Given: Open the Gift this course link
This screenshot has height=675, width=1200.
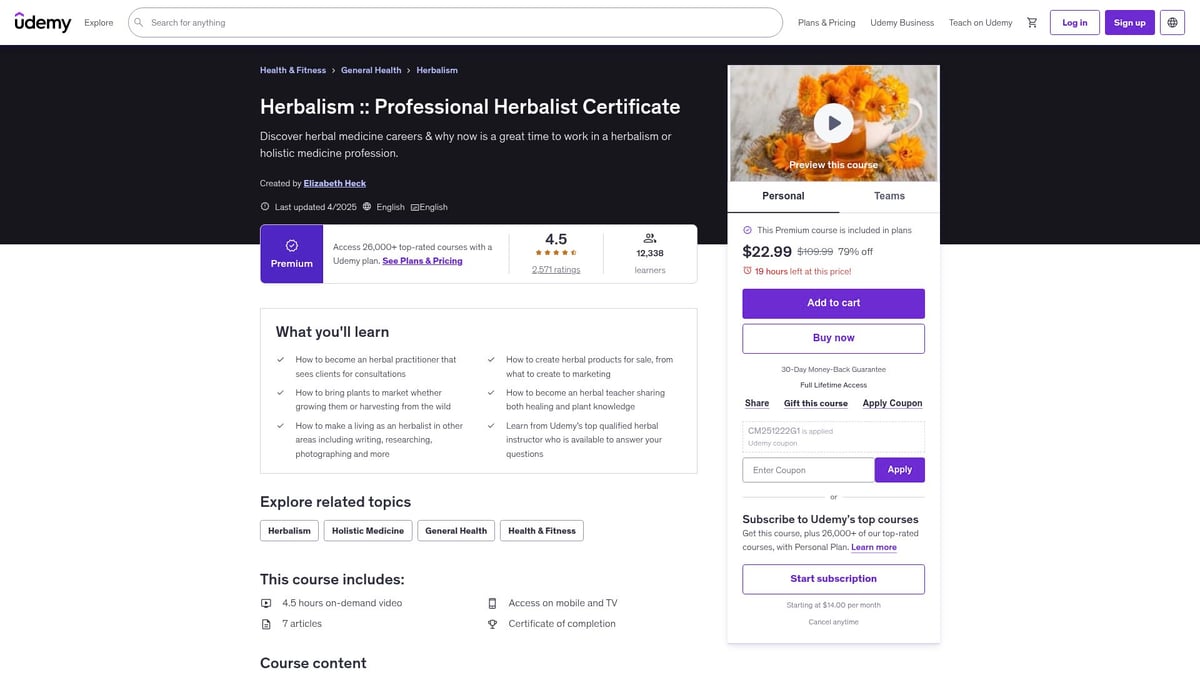Looking at the screenshot, I should (x=814, y=403).
